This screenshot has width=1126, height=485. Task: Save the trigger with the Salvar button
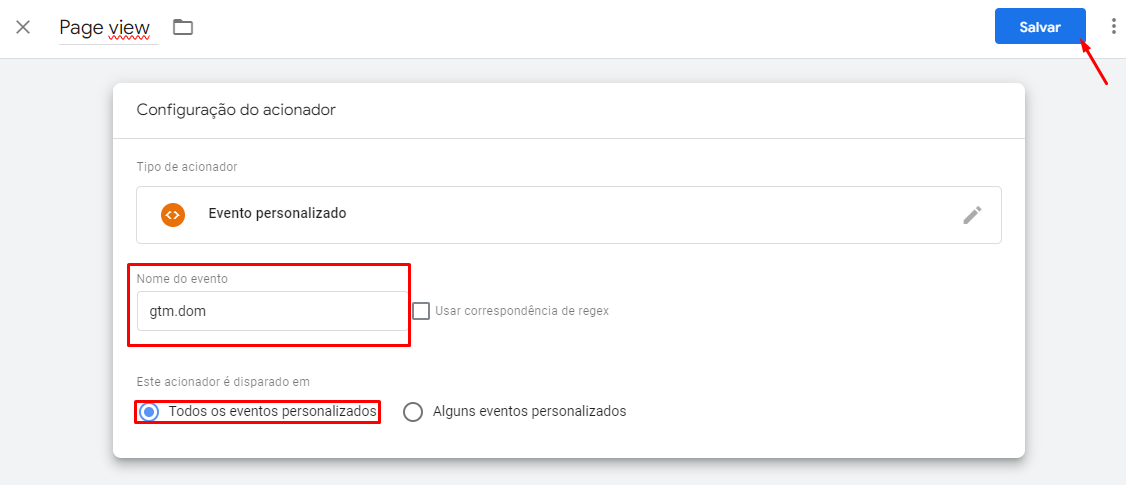coord(1040,27)
